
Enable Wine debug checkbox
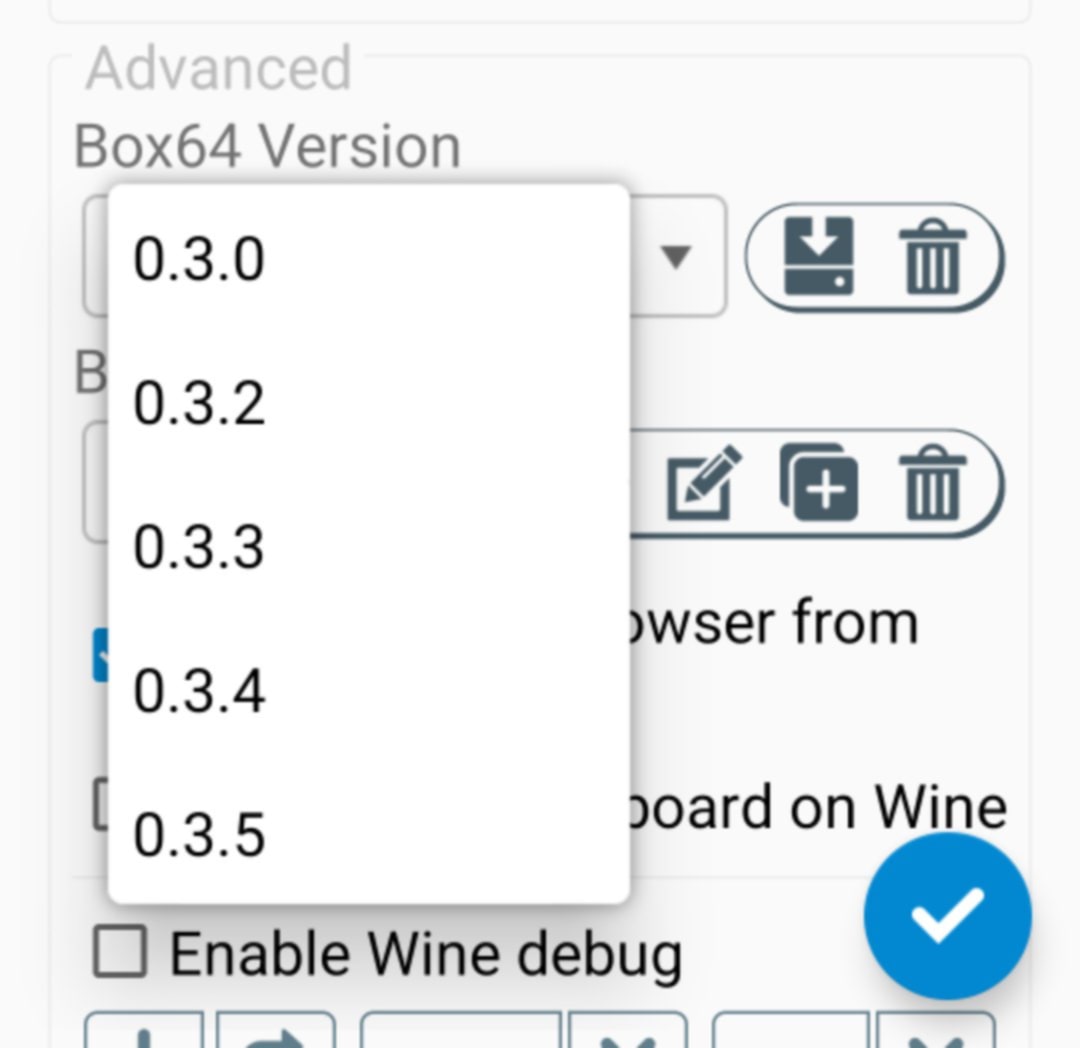click(119, 952)
